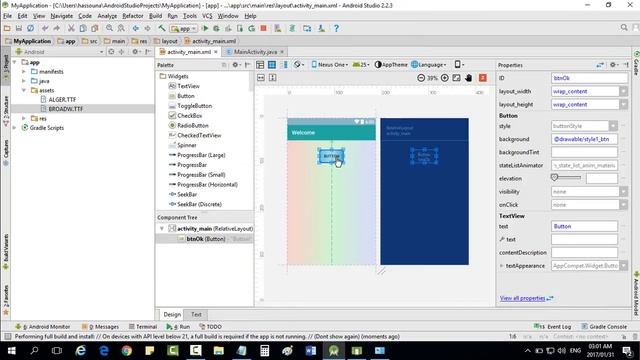This screenshot has width=640, height=360.
Task: Stop the running app with red square
Action: point(264,28)
